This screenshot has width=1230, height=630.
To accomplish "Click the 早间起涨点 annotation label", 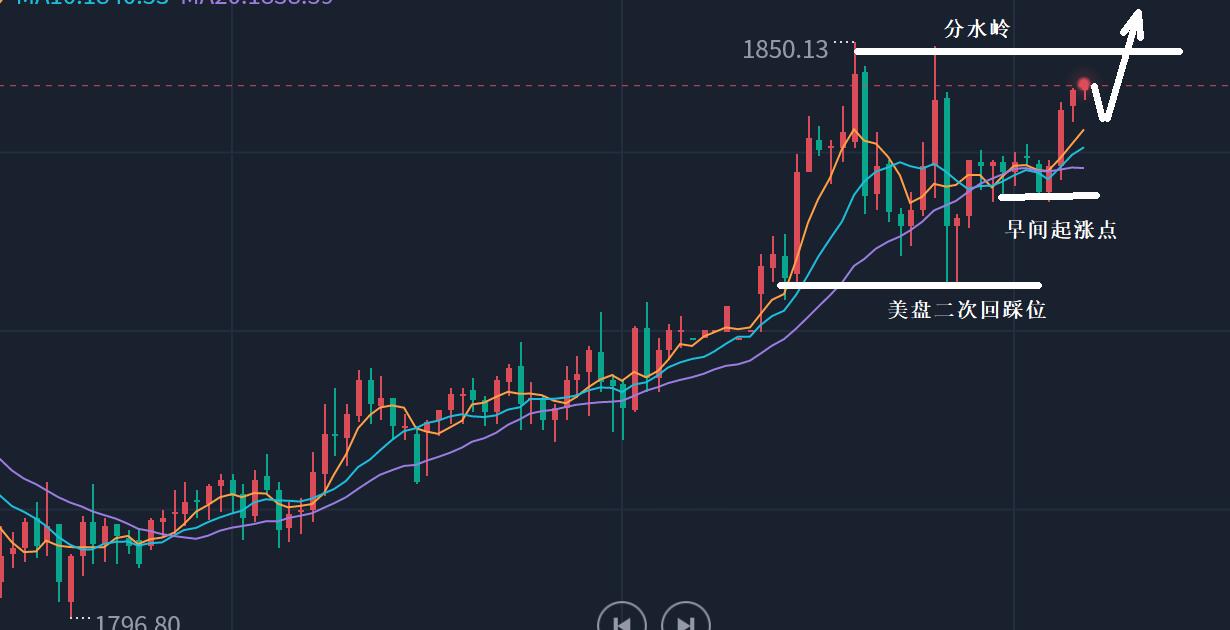I will click(x=1061, y=230).
